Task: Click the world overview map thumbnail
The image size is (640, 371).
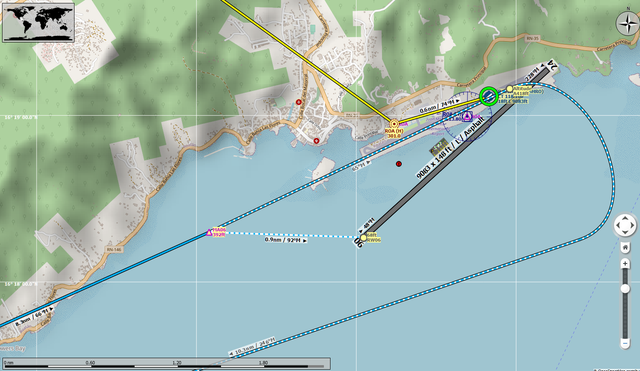Action: click(38, 22)
